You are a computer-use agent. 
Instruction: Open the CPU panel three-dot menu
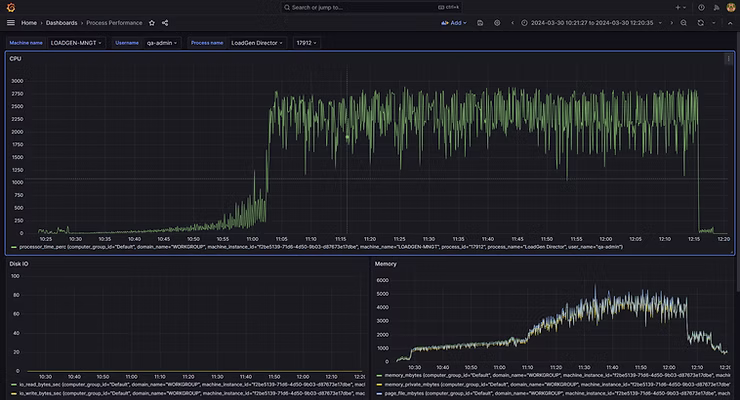point(728,59)
